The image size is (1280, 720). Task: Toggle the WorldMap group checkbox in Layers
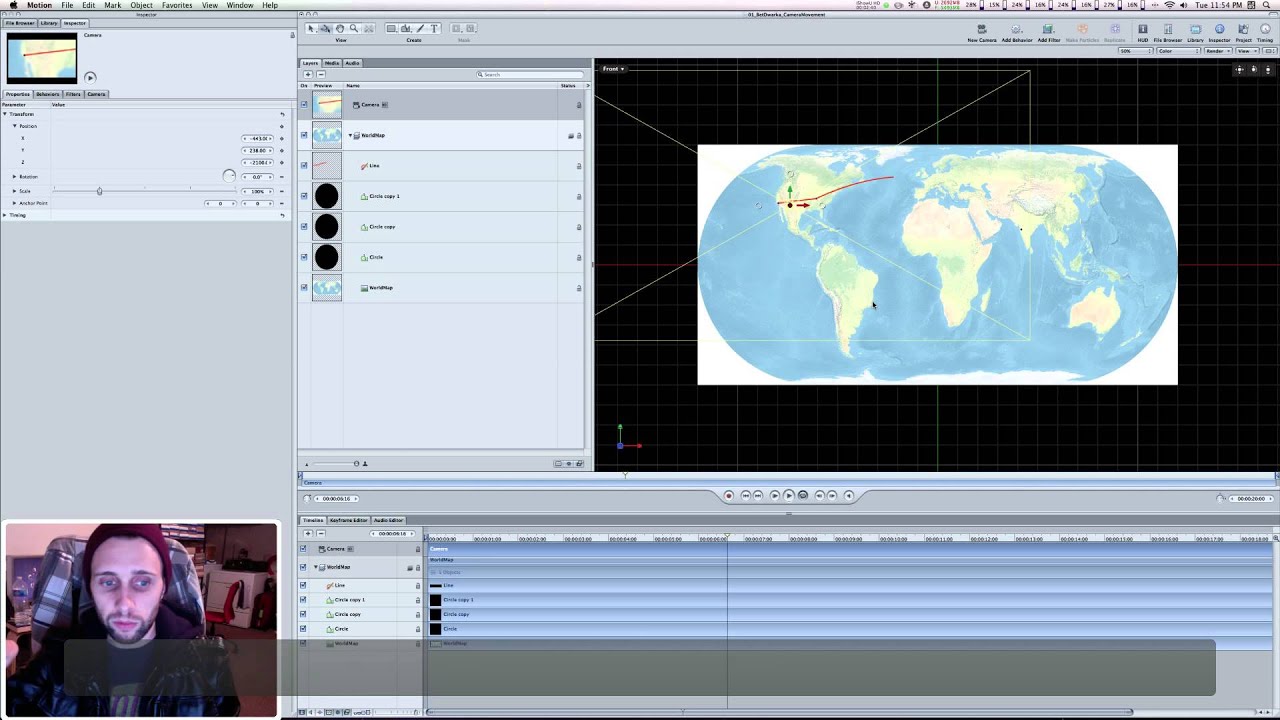pos(304,135)
